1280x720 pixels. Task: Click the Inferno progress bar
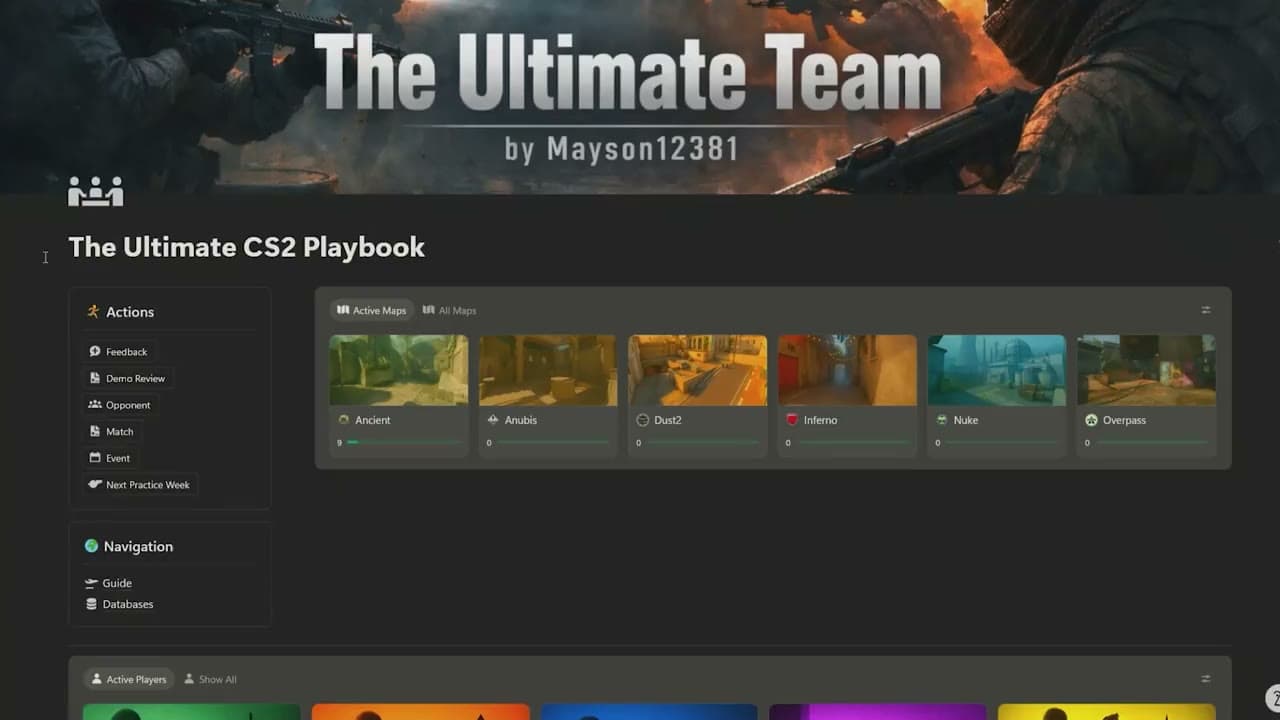pyautogui.click(x=852, y=442)
